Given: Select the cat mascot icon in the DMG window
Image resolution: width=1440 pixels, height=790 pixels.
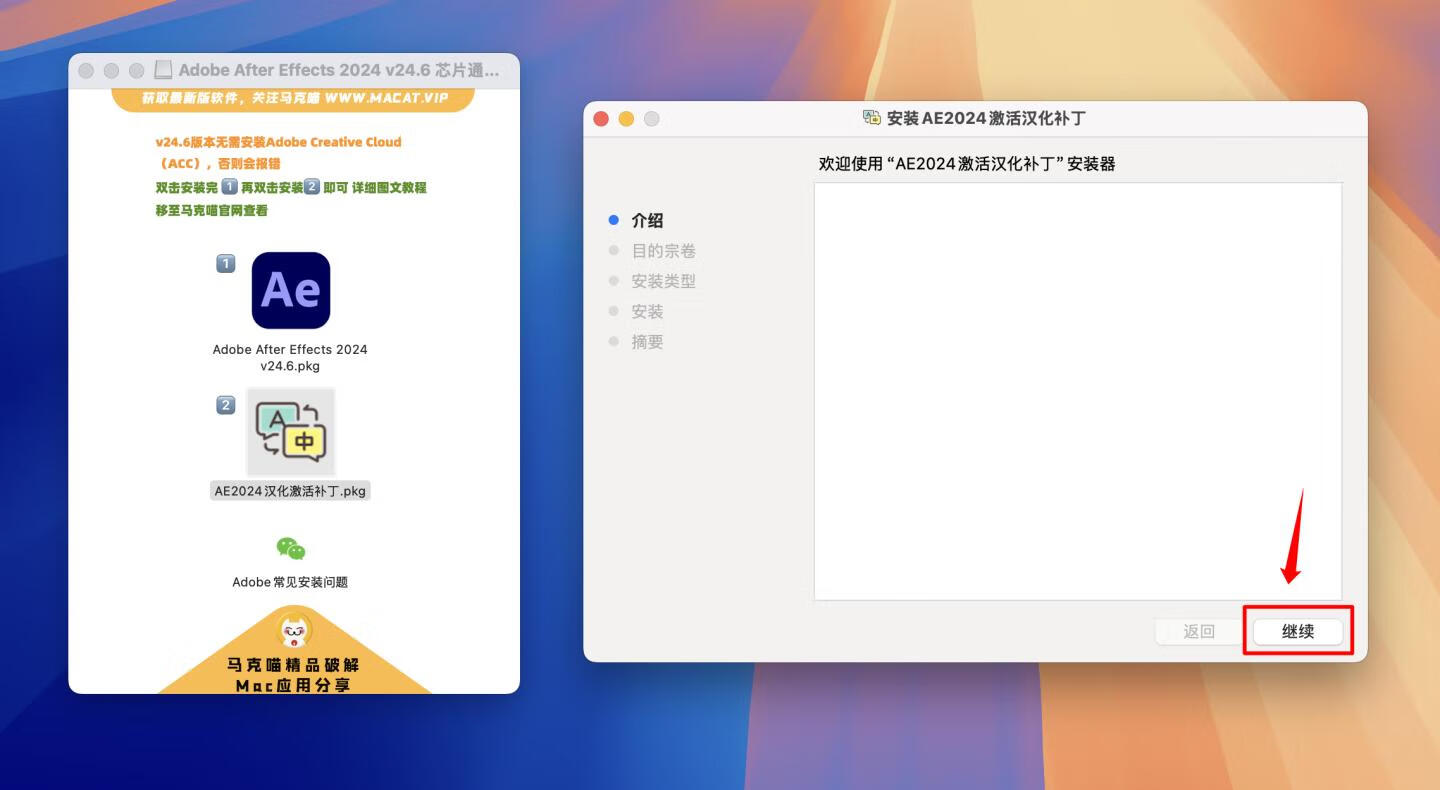Looking at the screenshot, I should tap(293, 632).
